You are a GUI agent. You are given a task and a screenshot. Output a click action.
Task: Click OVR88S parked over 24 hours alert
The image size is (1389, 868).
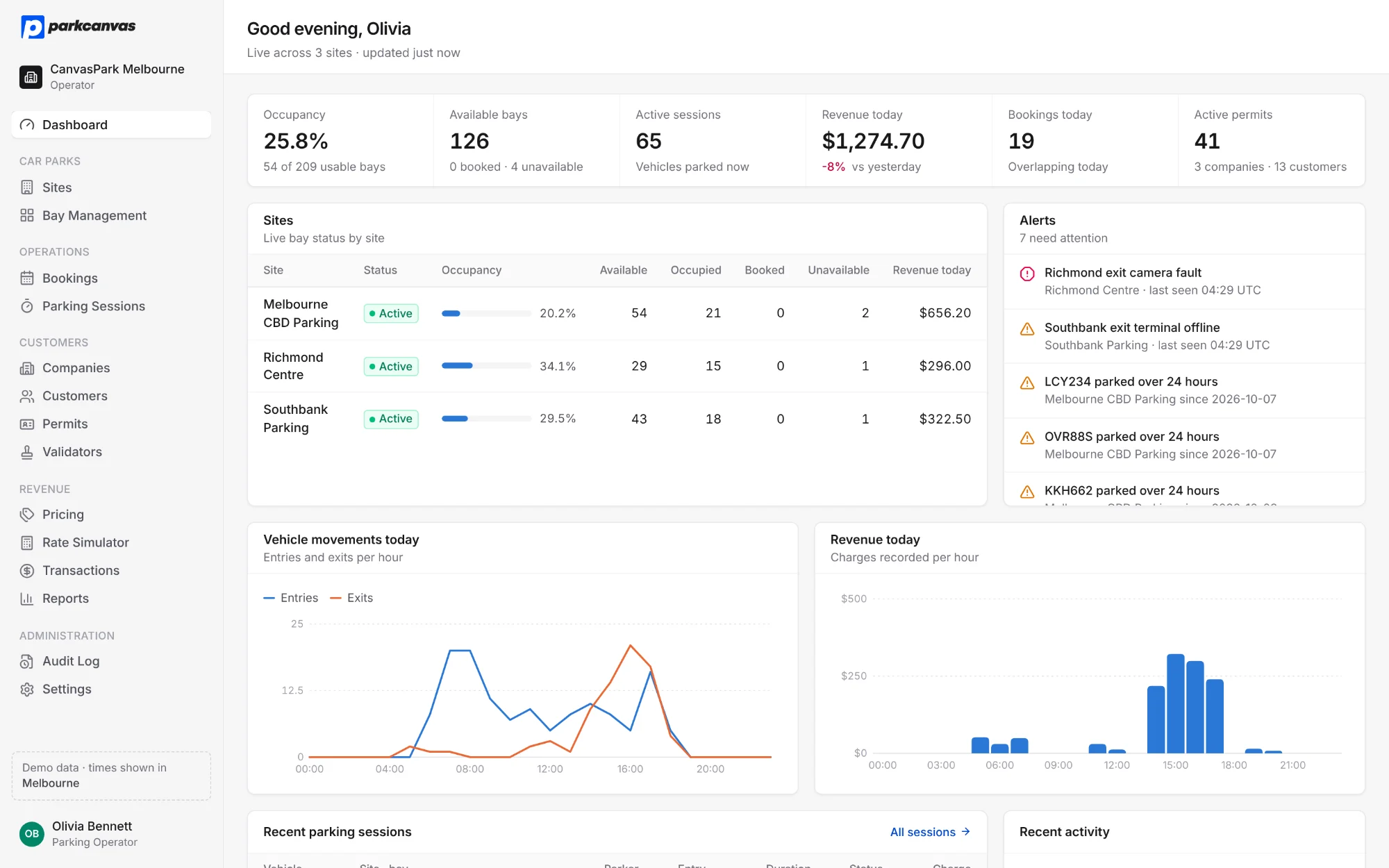click(1184, 445)
